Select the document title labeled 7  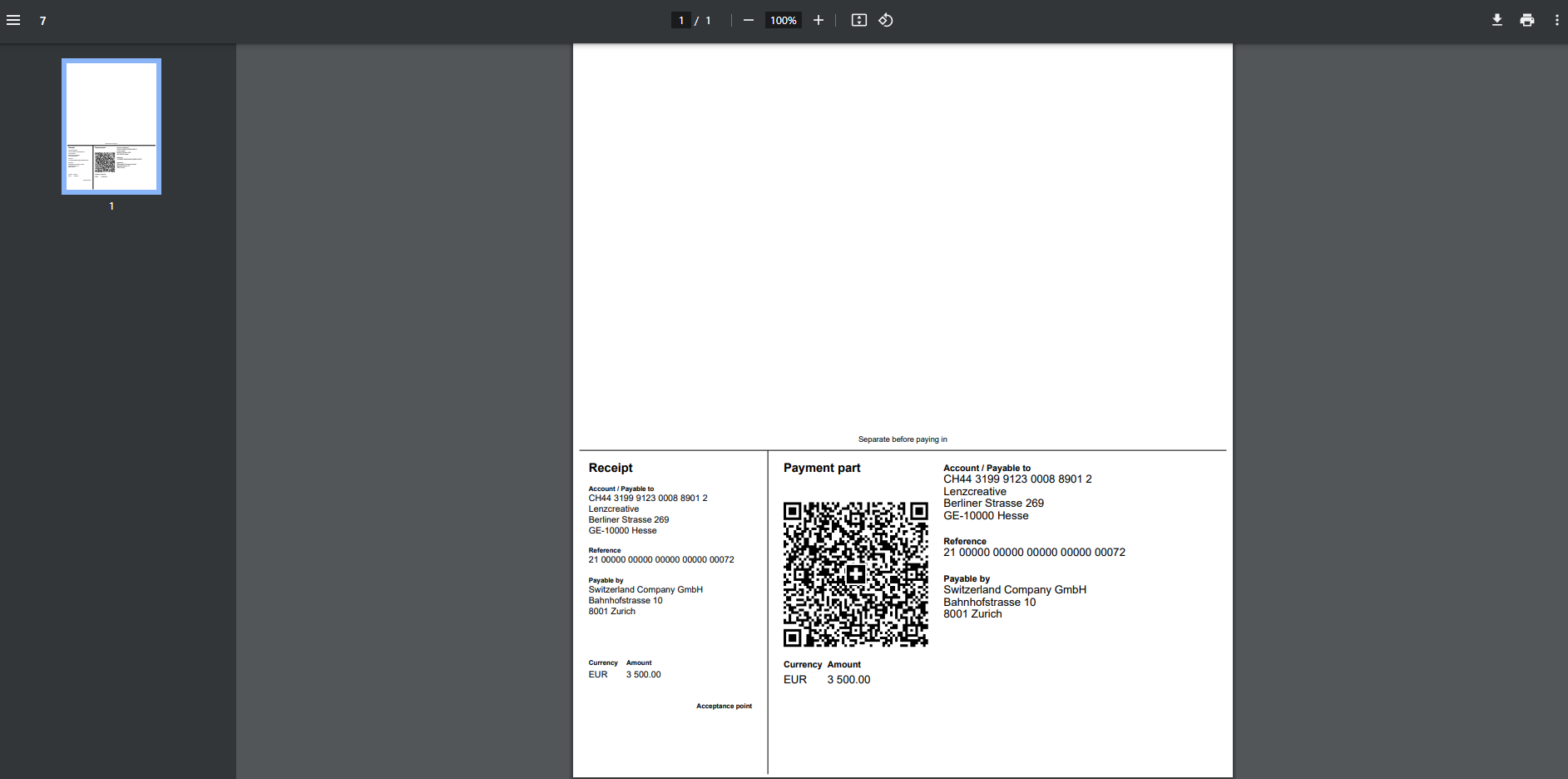[42, 20]
